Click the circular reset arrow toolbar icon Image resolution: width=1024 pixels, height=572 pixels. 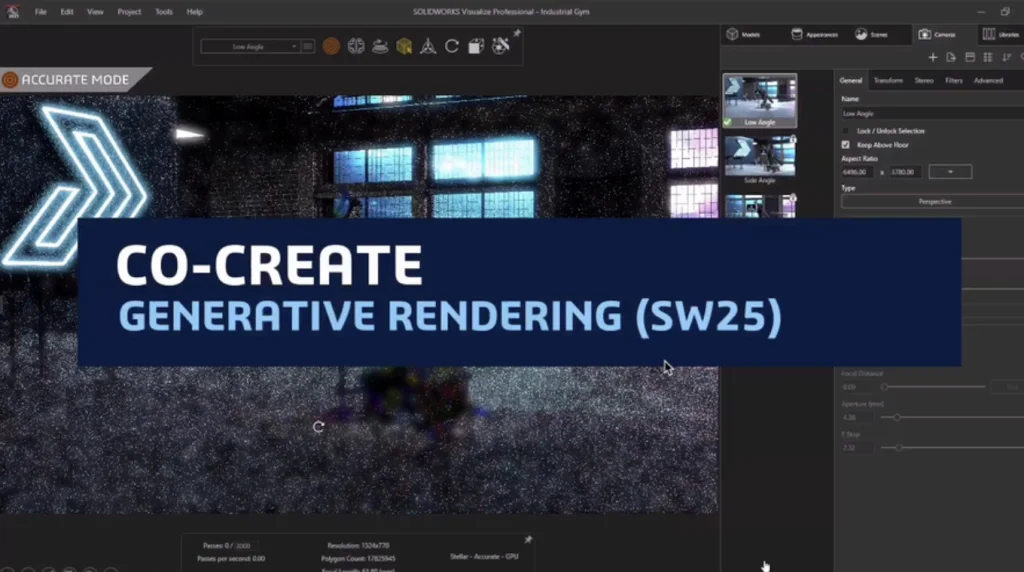[x=452, y=46]
